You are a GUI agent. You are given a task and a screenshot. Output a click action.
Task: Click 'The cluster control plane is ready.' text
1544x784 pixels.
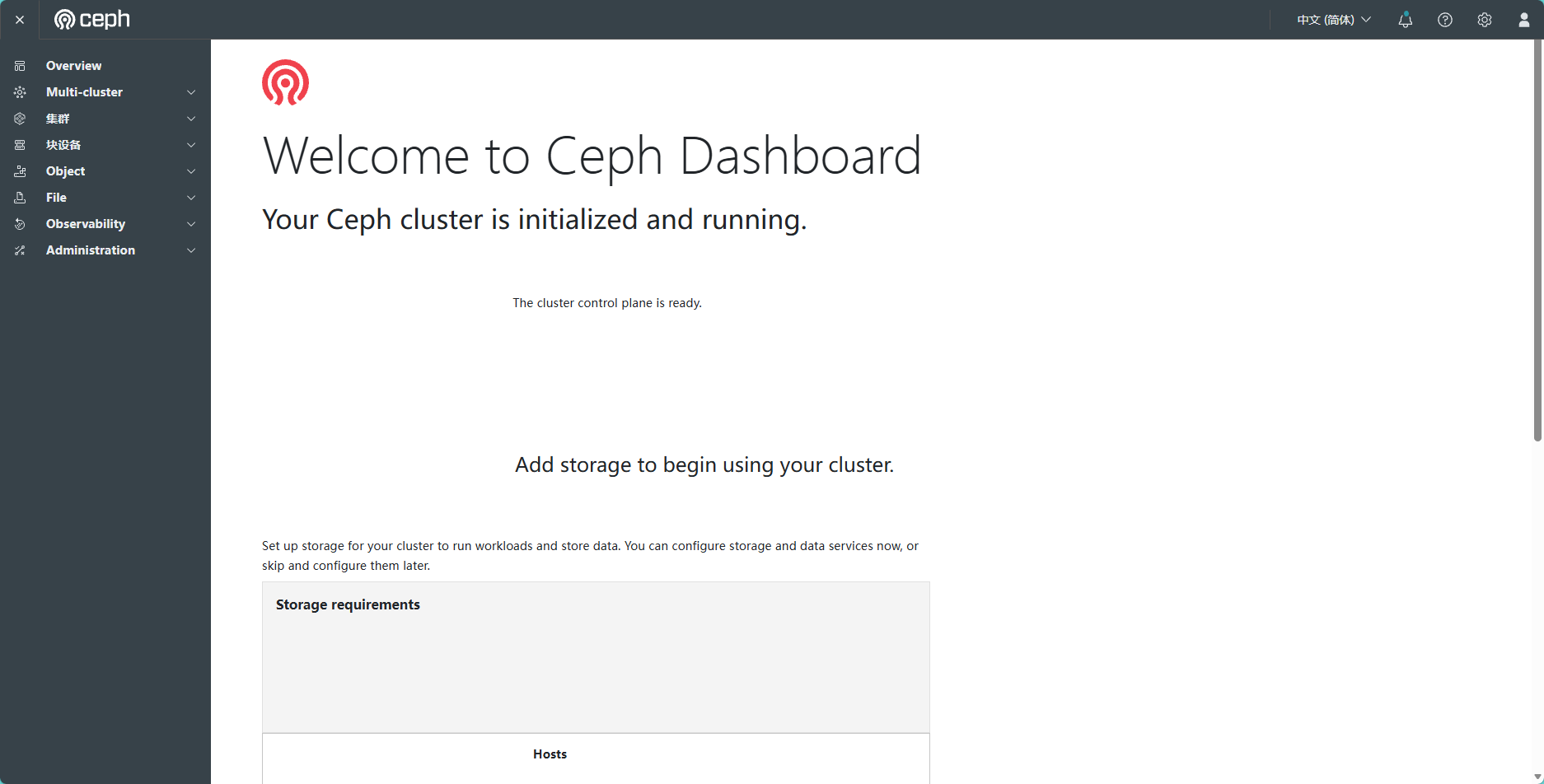point(607,303)
